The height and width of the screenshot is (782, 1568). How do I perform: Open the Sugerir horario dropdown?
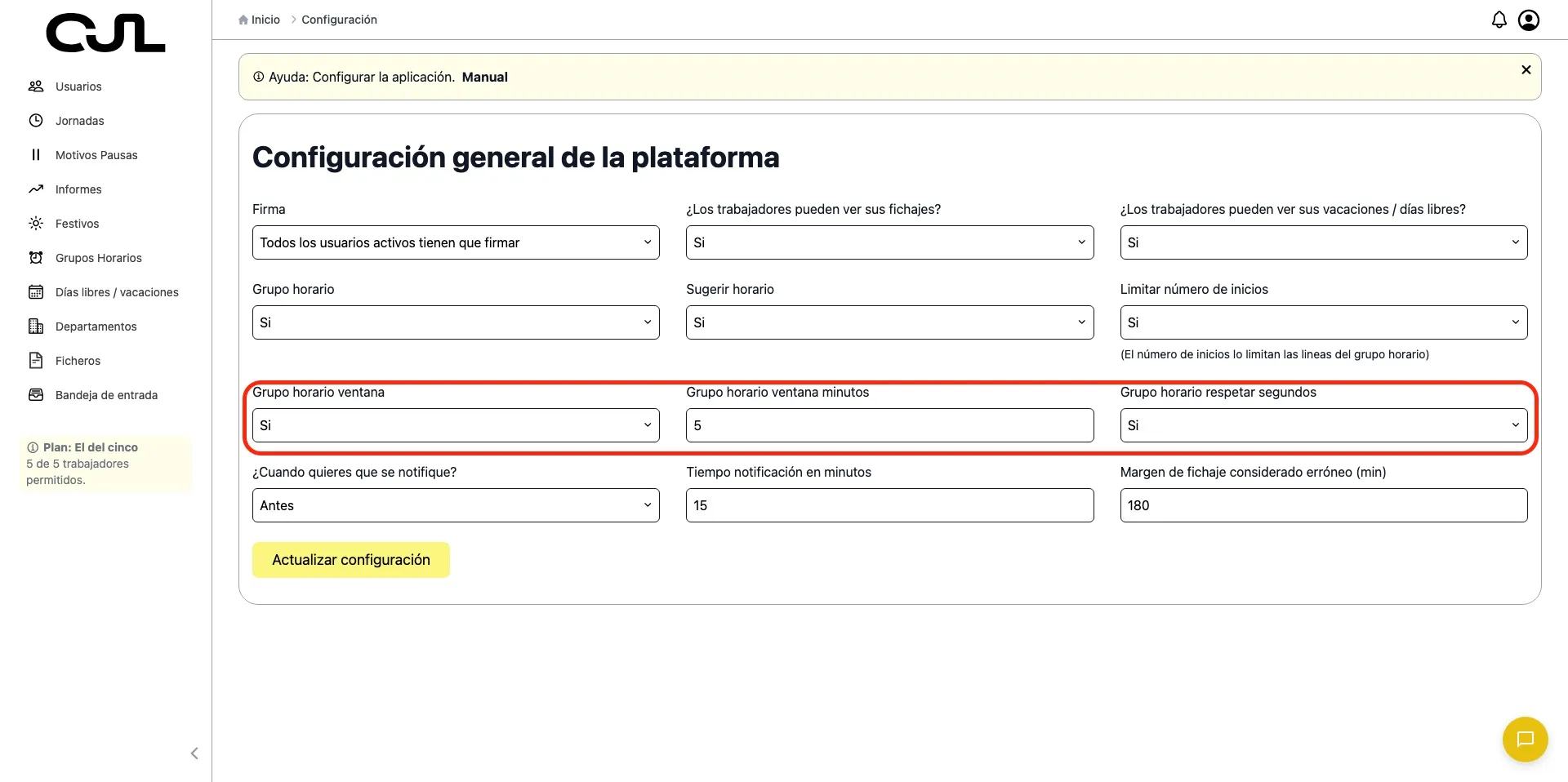[889, 322]
